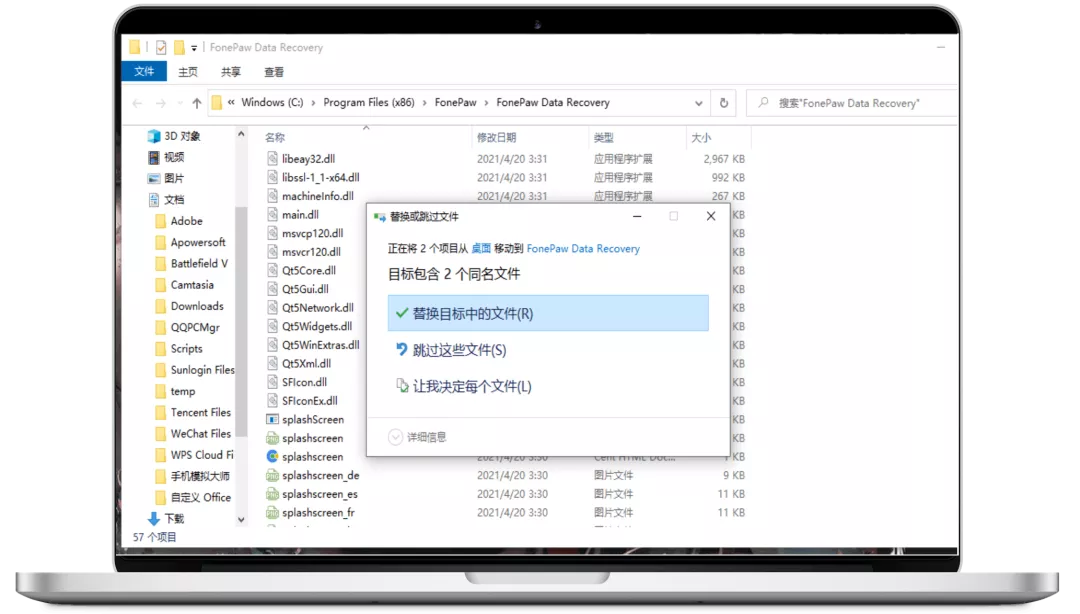Click the SFIcon.dll file icon
The height and width of the screenshot is (614, 1080).
(272, 382)
